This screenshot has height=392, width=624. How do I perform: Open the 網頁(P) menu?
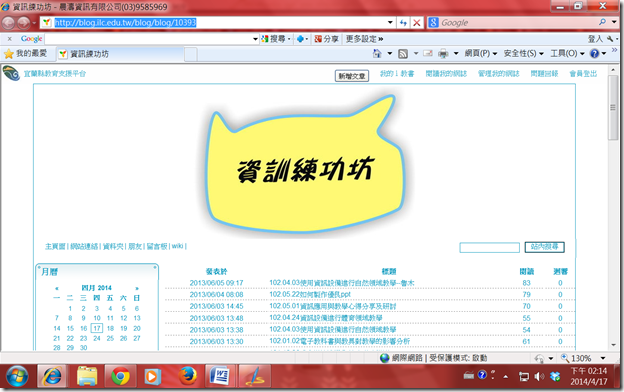tap(481, 53)
